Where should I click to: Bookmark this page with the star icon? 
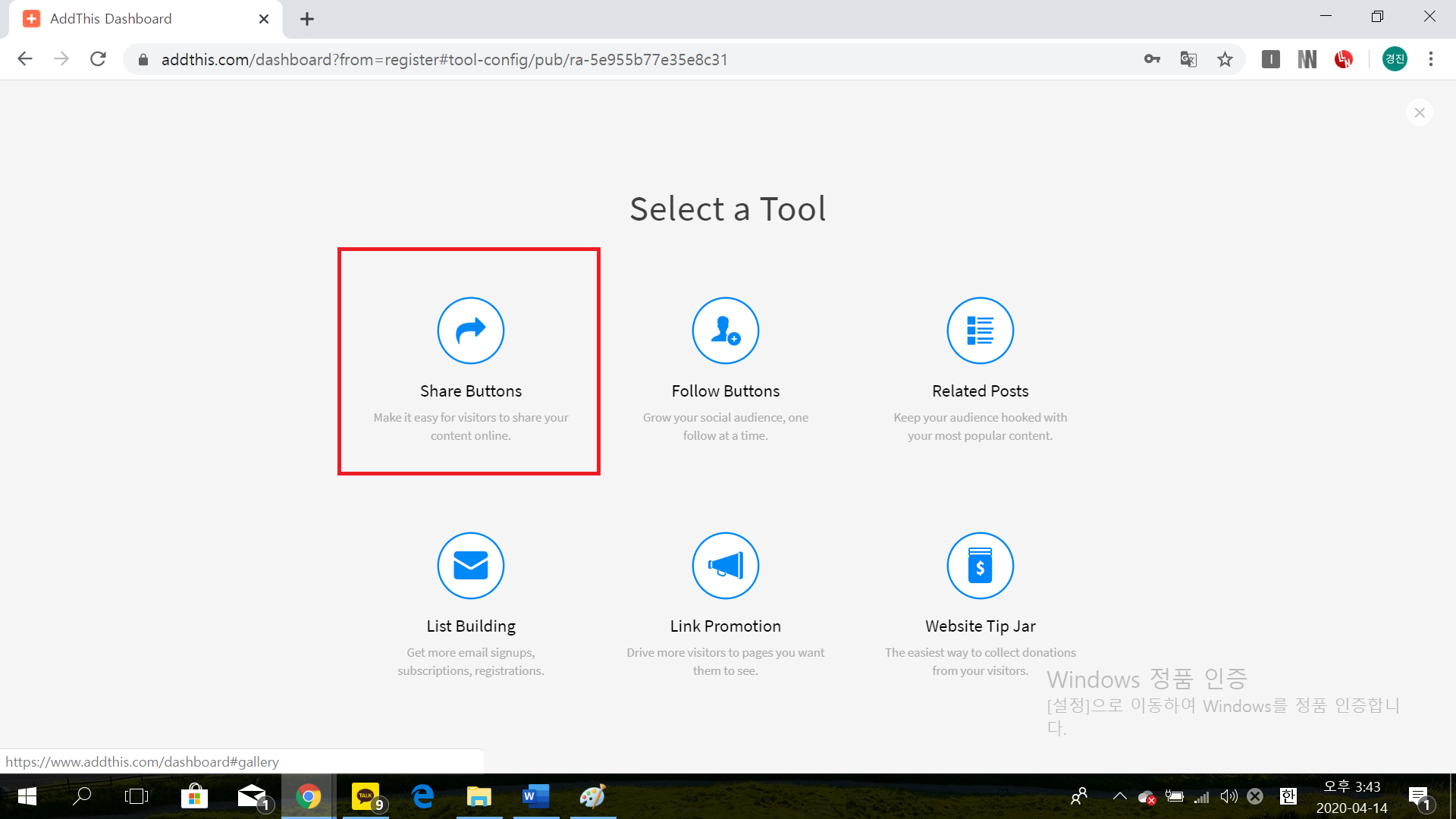click(x=1225, y=59)
